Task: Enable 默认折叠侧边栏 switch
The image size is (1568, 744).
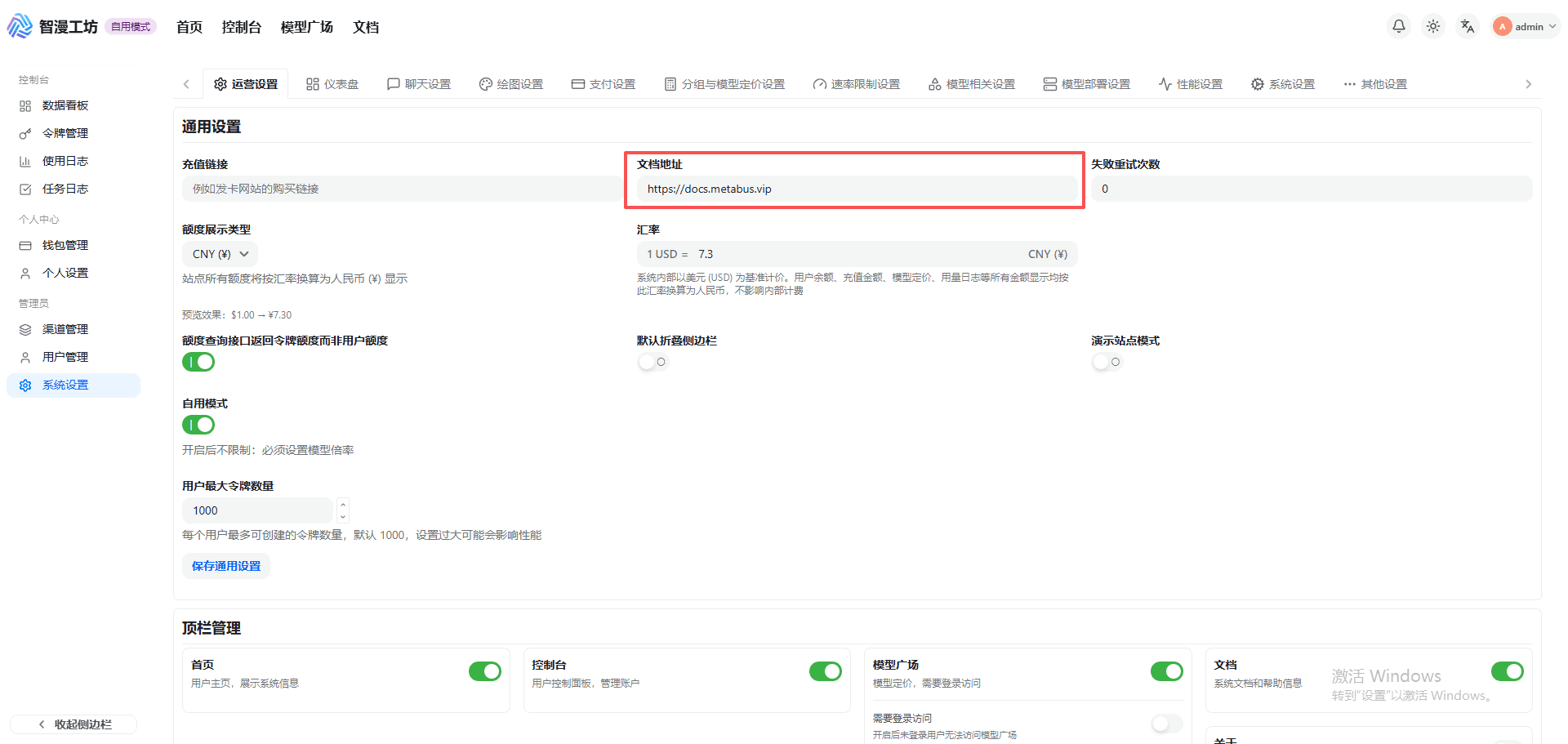Action: click(653, 362)
